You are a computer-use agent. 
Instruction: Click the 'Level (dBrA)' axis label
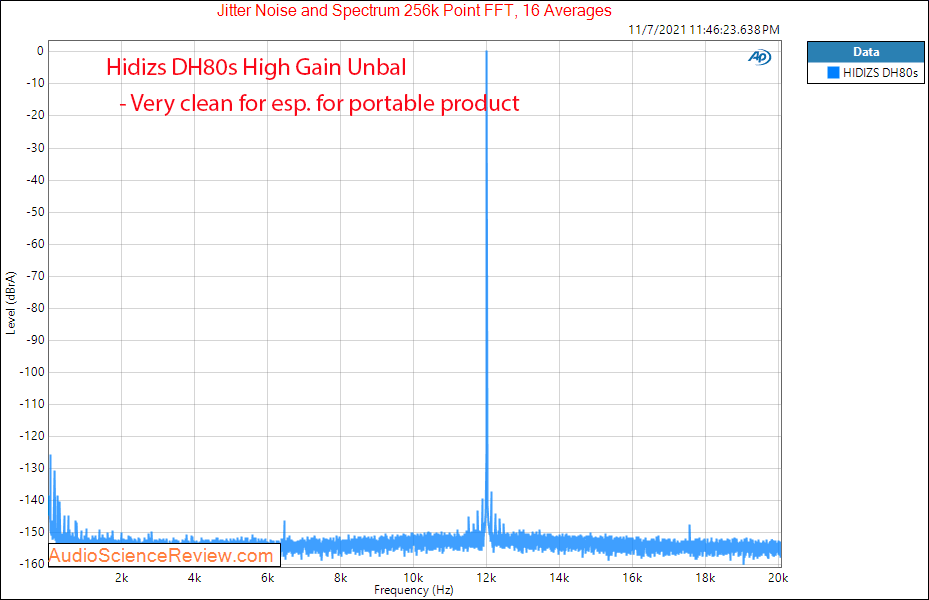coord(11,303)
